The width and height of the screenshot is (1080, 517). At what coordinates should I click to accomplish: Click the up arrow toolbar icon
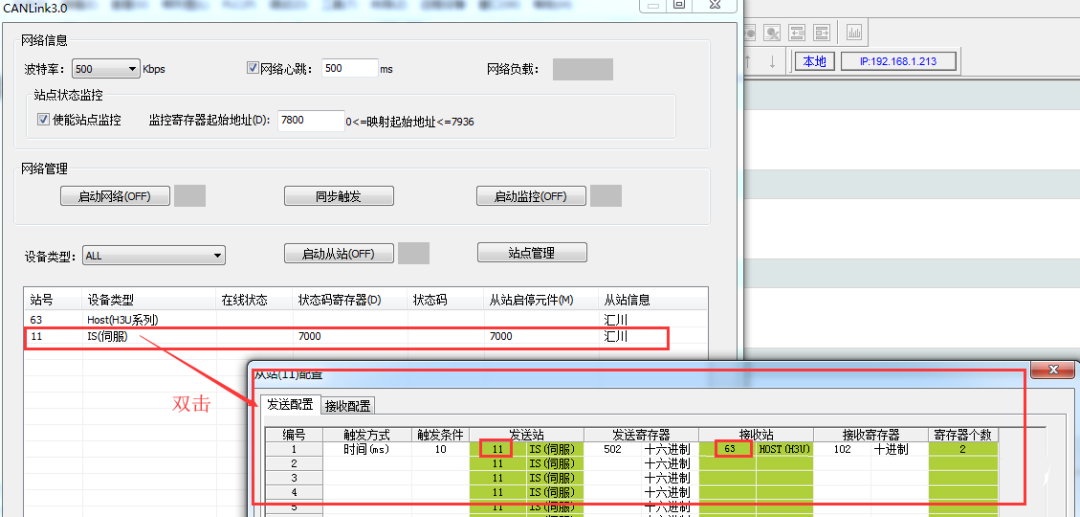click(748, 61)
